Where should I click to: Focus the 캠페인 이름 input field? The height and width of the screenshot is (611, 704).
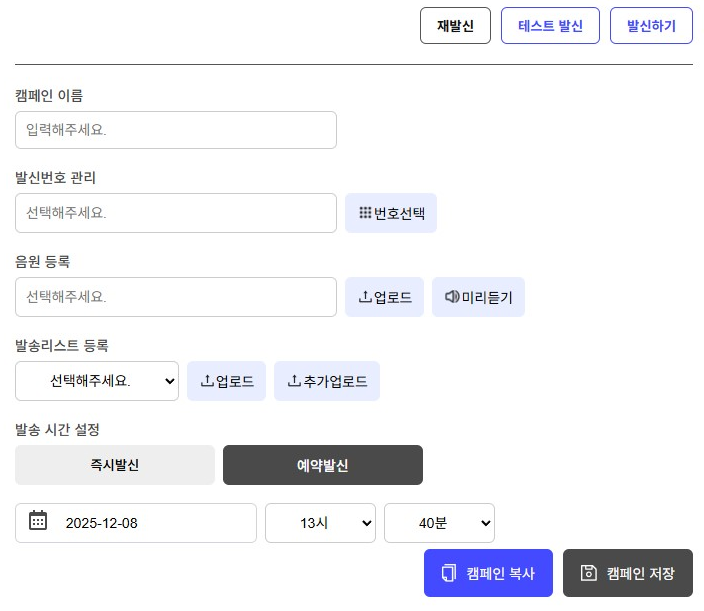point(176,130)
